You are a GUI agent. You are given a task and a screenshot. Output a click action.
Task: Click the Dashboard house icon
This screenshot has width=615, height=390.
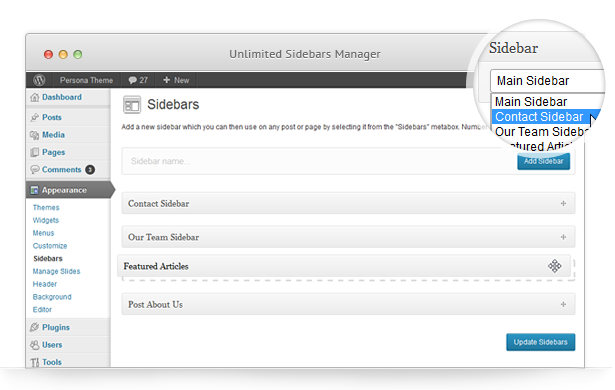pos(35,97)
